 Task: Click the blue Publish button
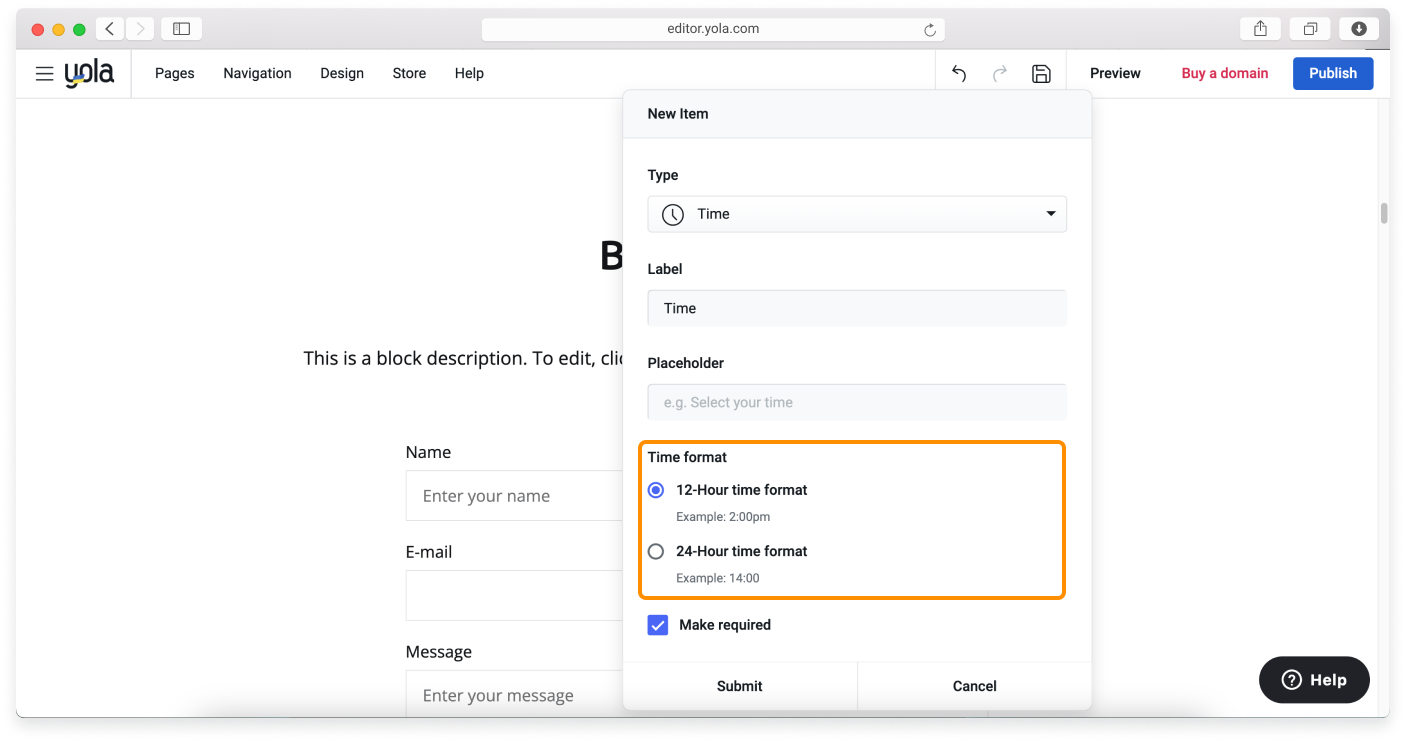(x=1332, y=74)
